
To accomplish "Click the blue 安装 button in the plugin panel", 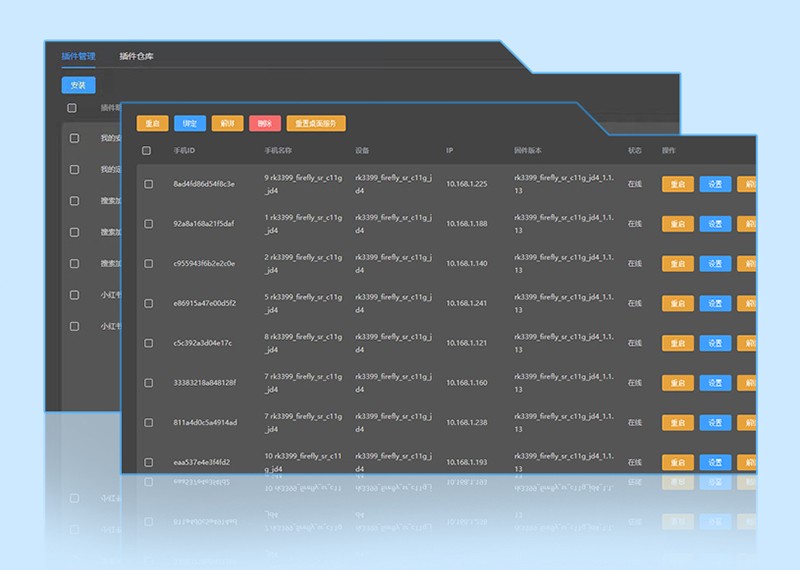I will [79, 85].
